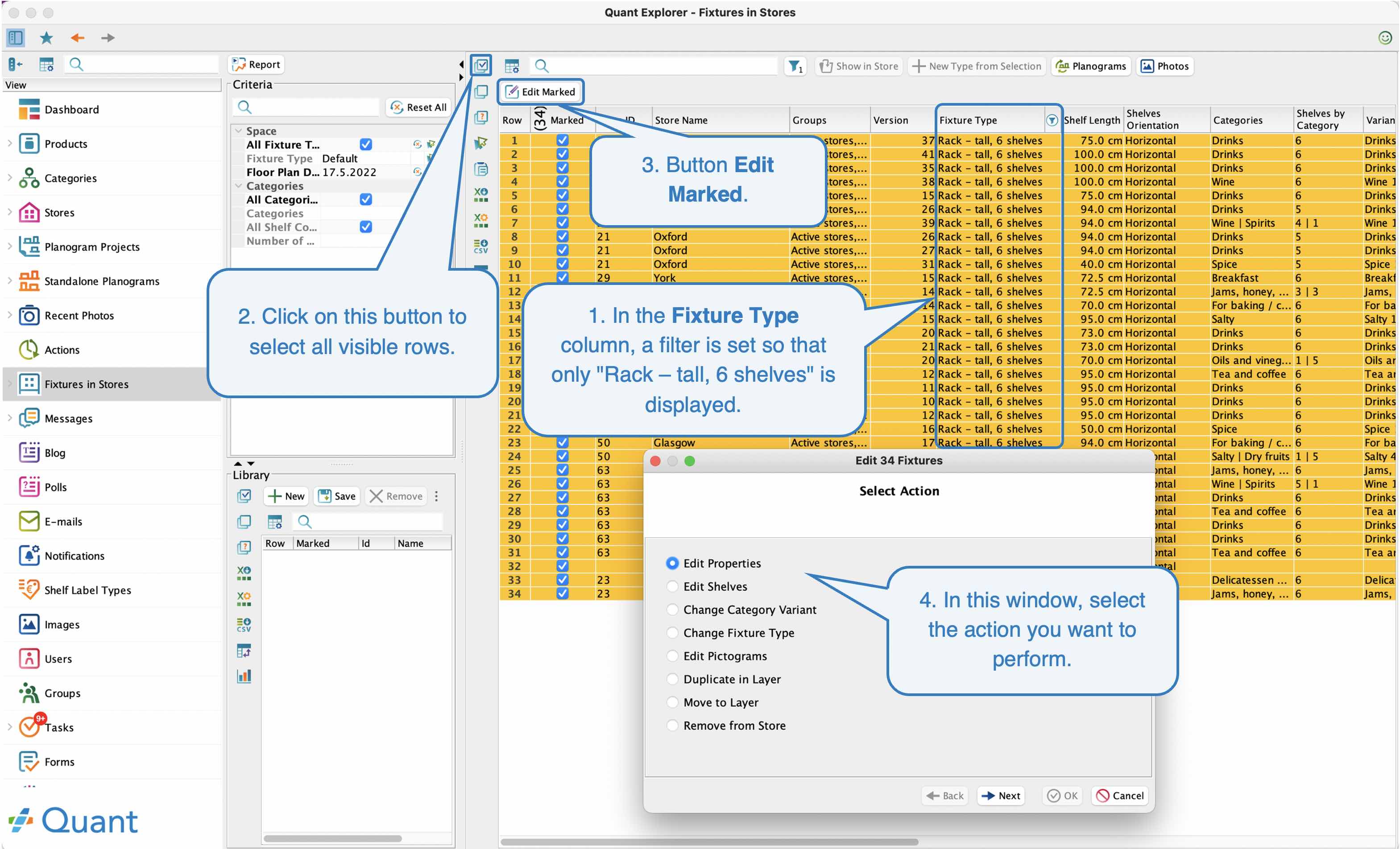1400x849 pixels.
Task: Click the Report button
Action: coord(256,64)
